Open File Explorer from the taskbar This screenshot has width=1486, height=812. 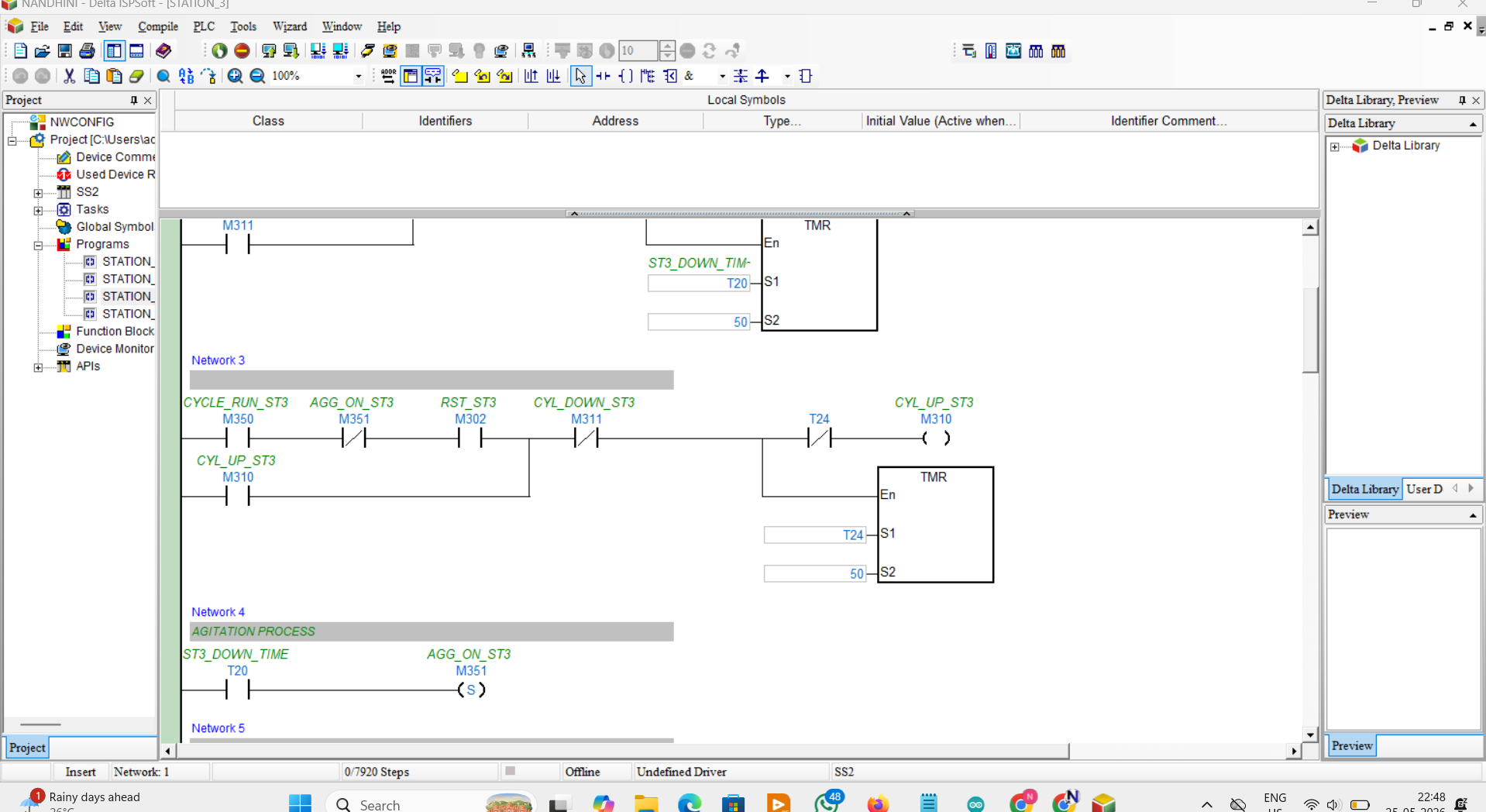click(646, 803)
